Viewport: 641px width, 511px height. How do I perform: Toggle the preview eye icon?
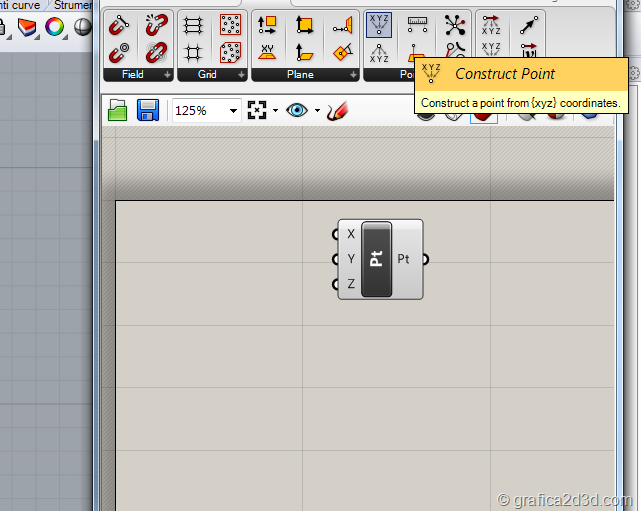click(297, 110)
